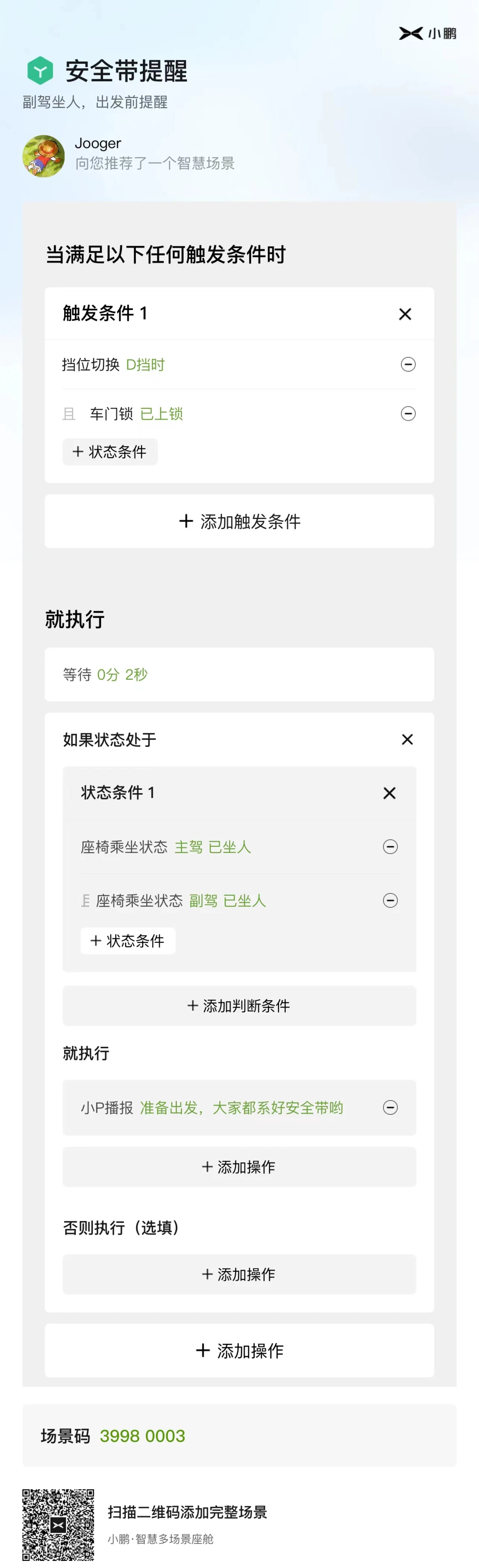Change the D挡时 gear value
This screenshot has height=1568, width=479.
click(x=145, y=365)
